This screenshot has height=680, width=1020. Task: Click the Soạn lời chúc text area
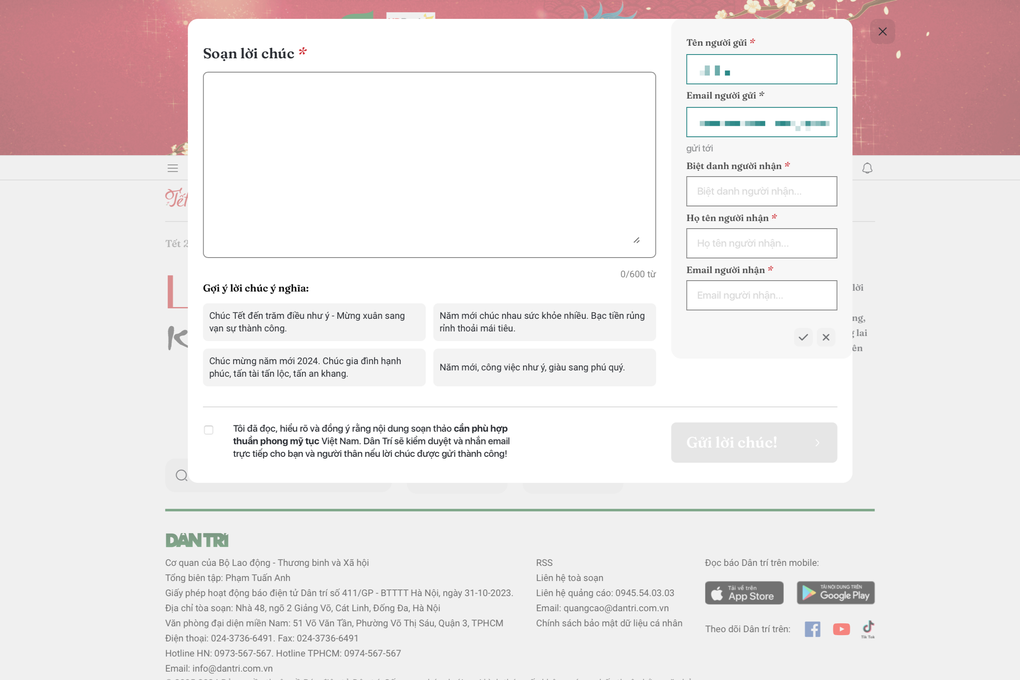point(429,165)
